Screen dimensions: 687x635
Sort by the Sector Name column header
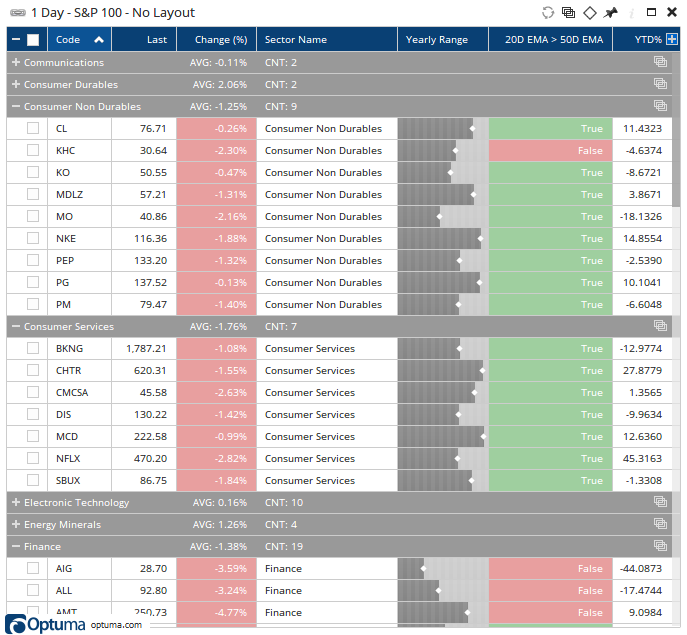tap(327, 39)
